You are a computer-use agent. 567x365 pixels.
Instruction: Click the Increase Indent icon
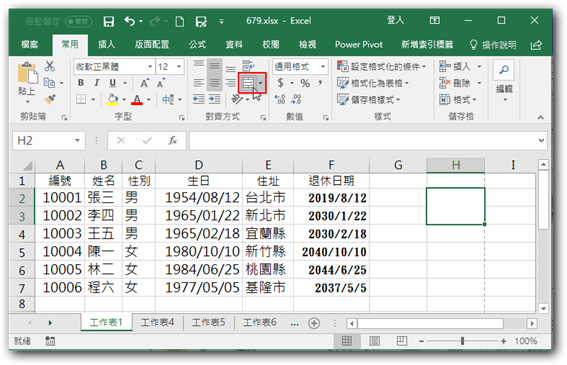pyautogui.click(x=214, y=99)
